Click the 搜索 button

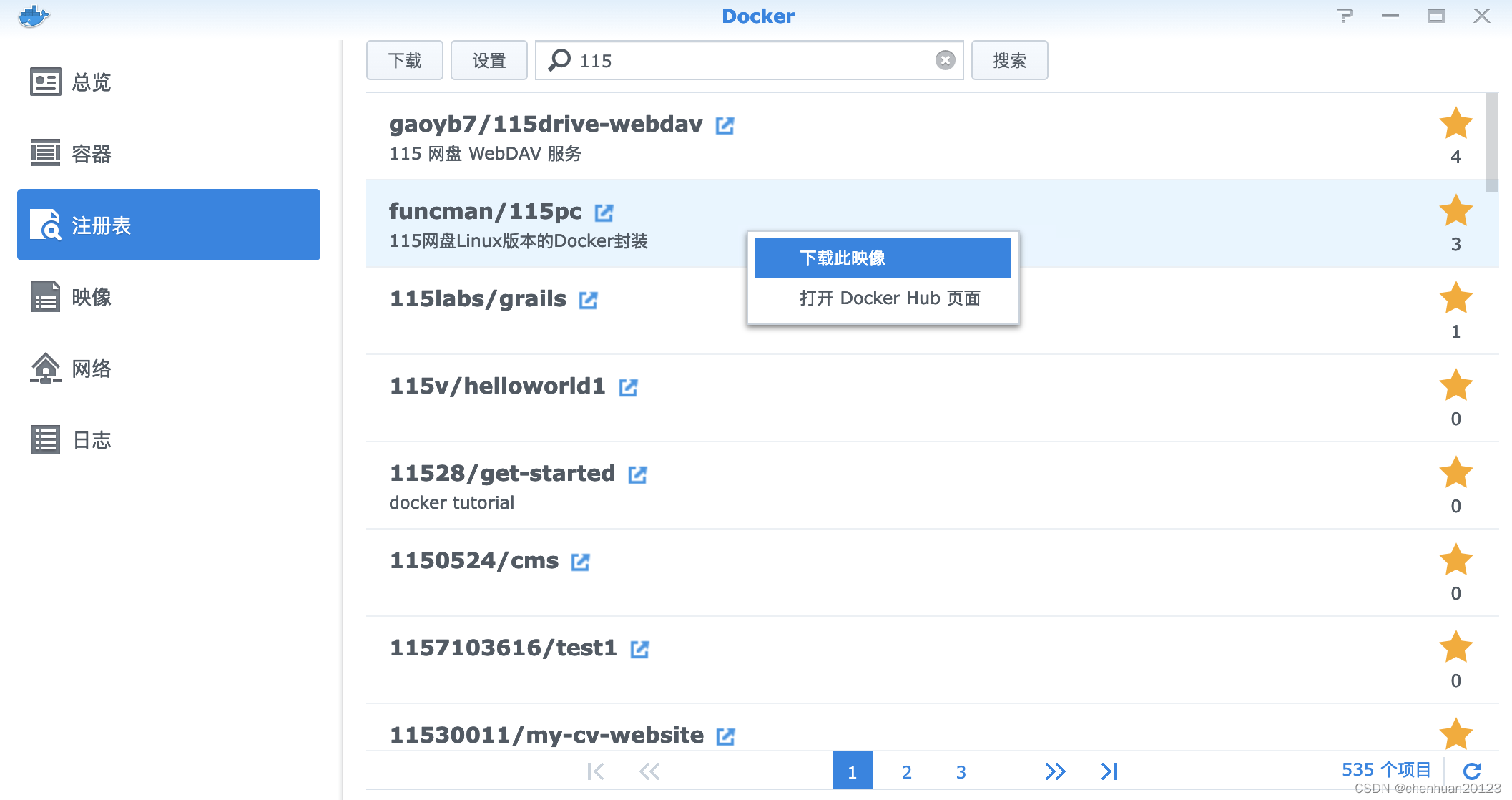[1009, 60]
